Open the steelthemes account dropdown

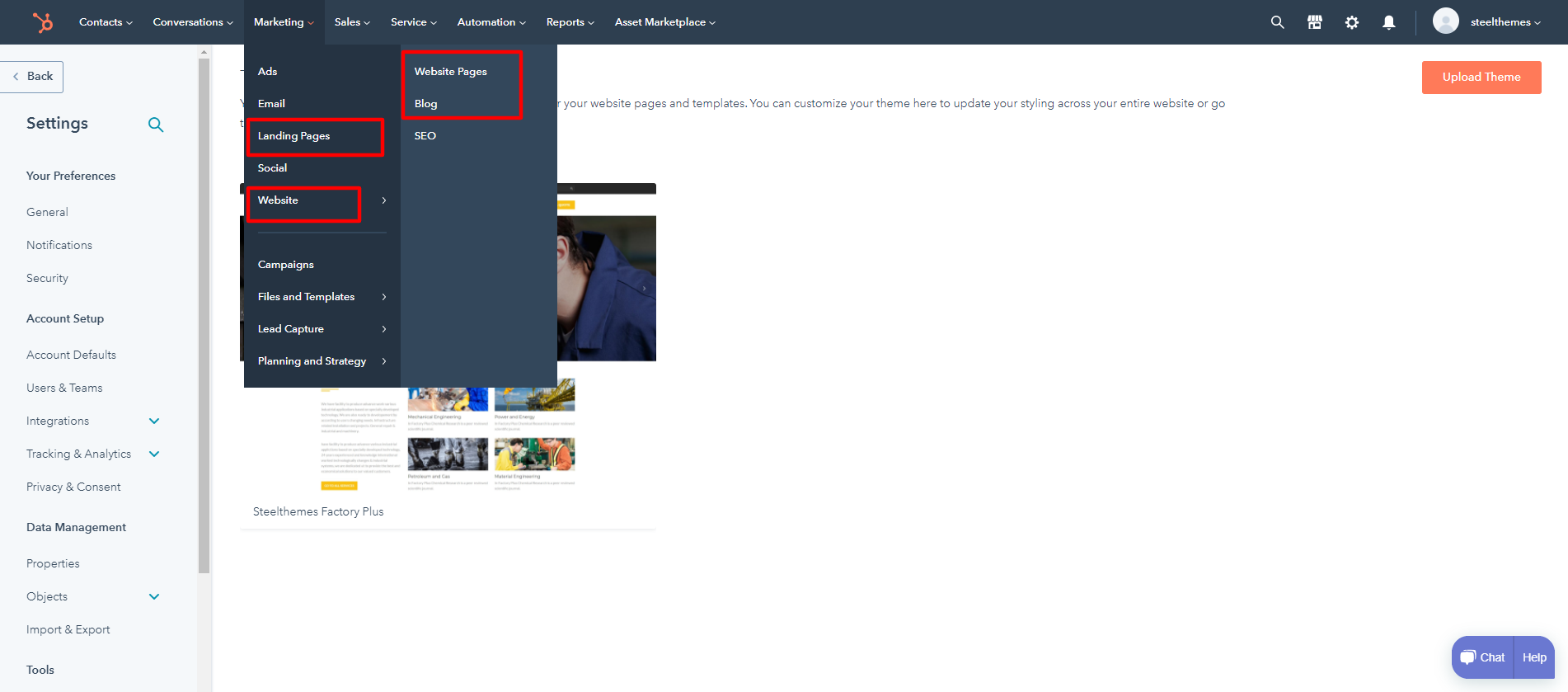[1505, 22]
